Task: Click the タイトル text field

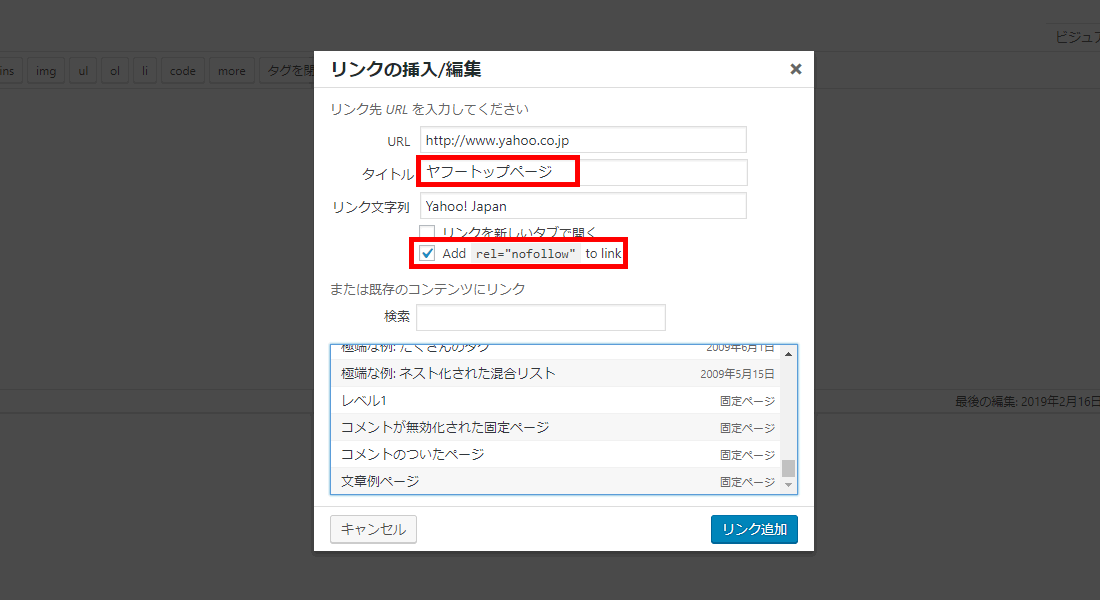Action: (x=583, y=172)
